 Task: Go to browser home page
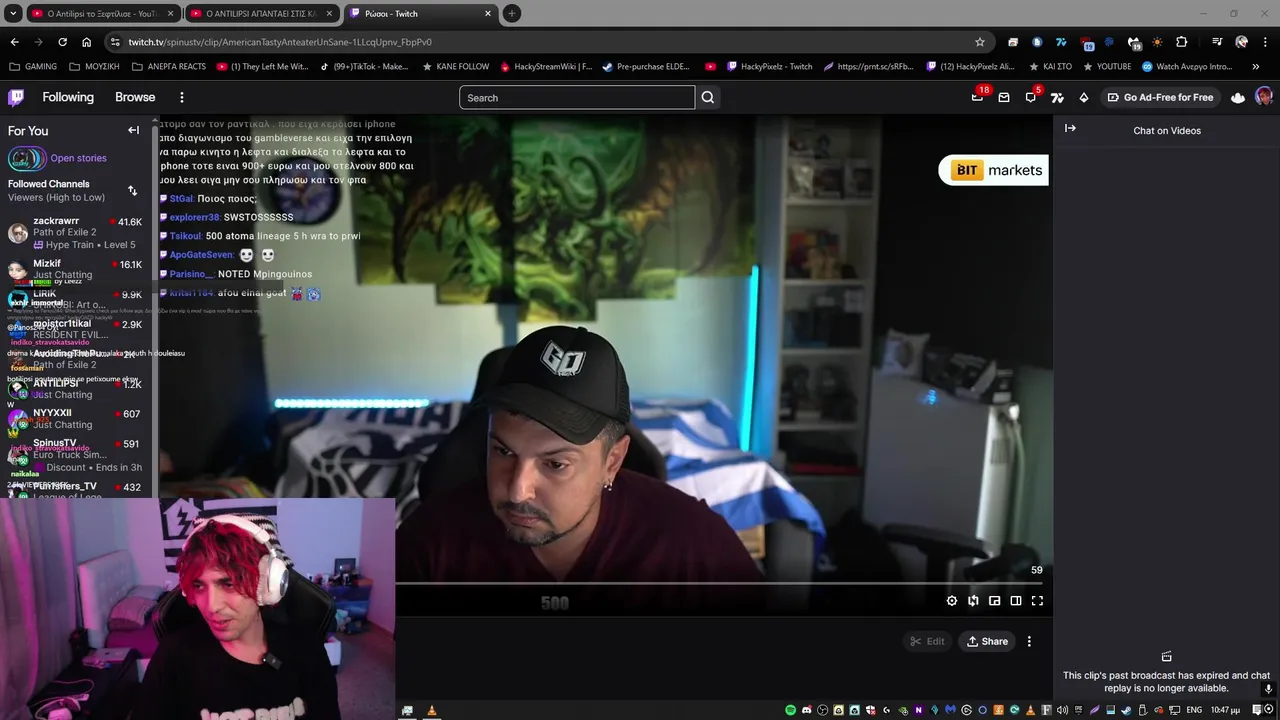pos(86,42)
